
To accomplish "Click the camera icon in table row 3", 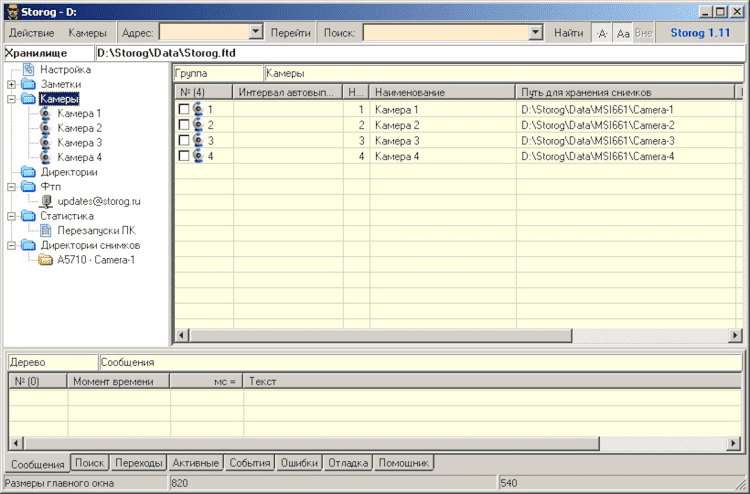I will click(198, 141).
